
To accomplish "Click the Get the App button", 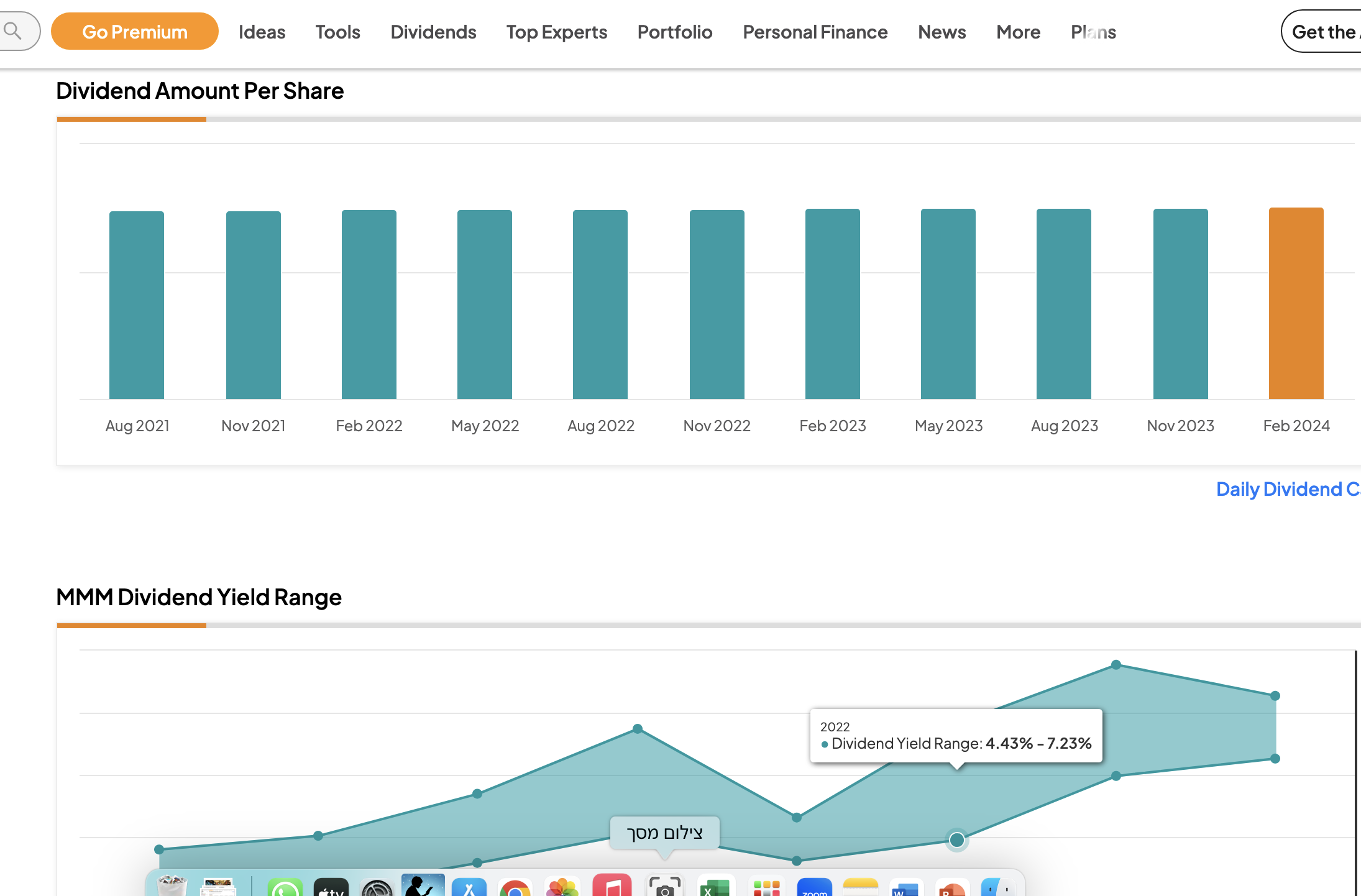I will tap(1321, 31).
